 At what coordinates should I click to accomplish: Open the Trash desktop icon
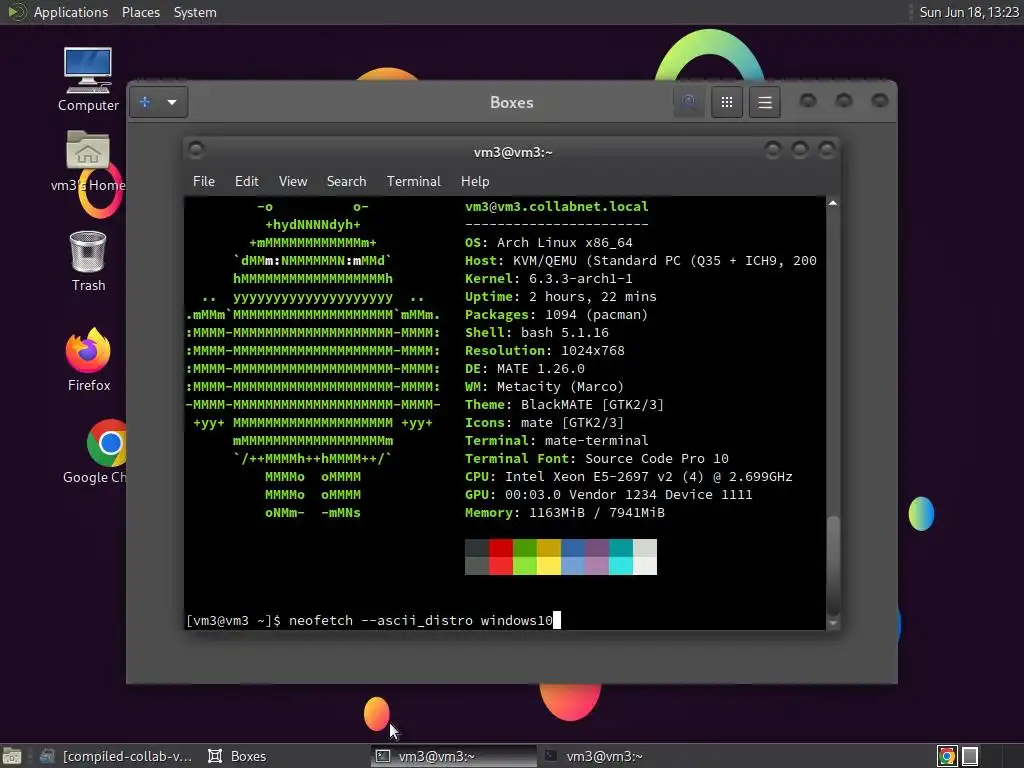click(x=88, y=261)
